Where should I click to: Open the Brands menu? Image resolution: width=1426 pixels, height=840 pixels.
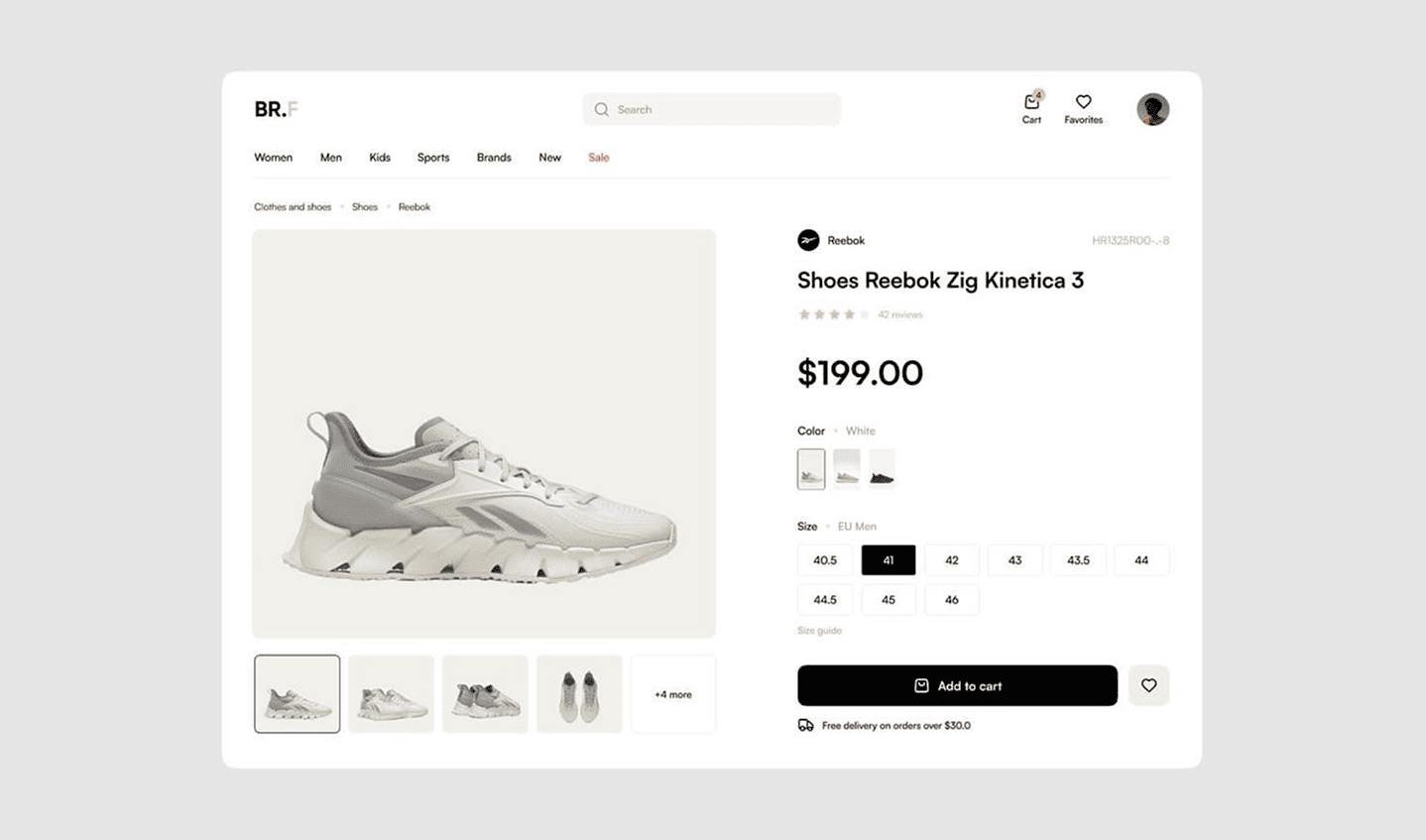494,158
